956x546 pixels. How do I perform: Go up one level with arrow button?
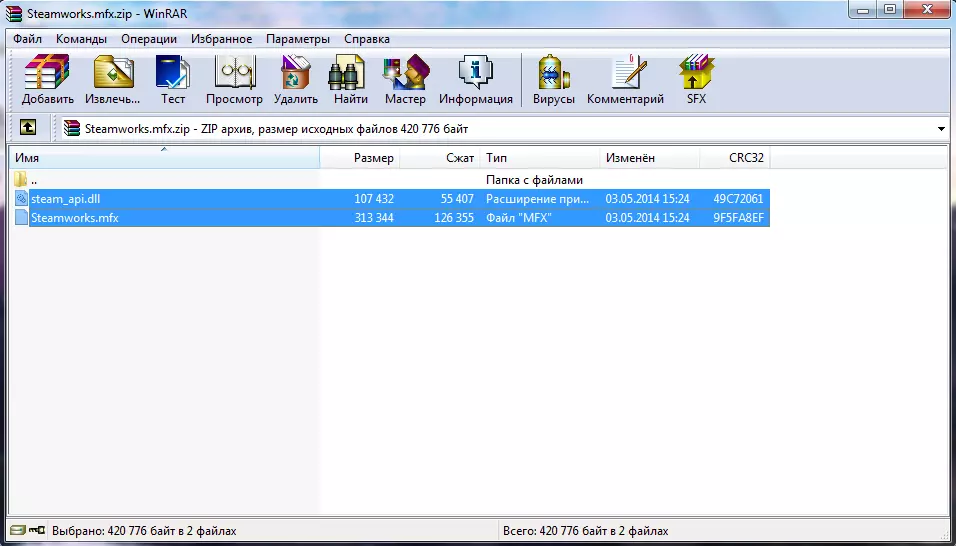click(28, 127)
